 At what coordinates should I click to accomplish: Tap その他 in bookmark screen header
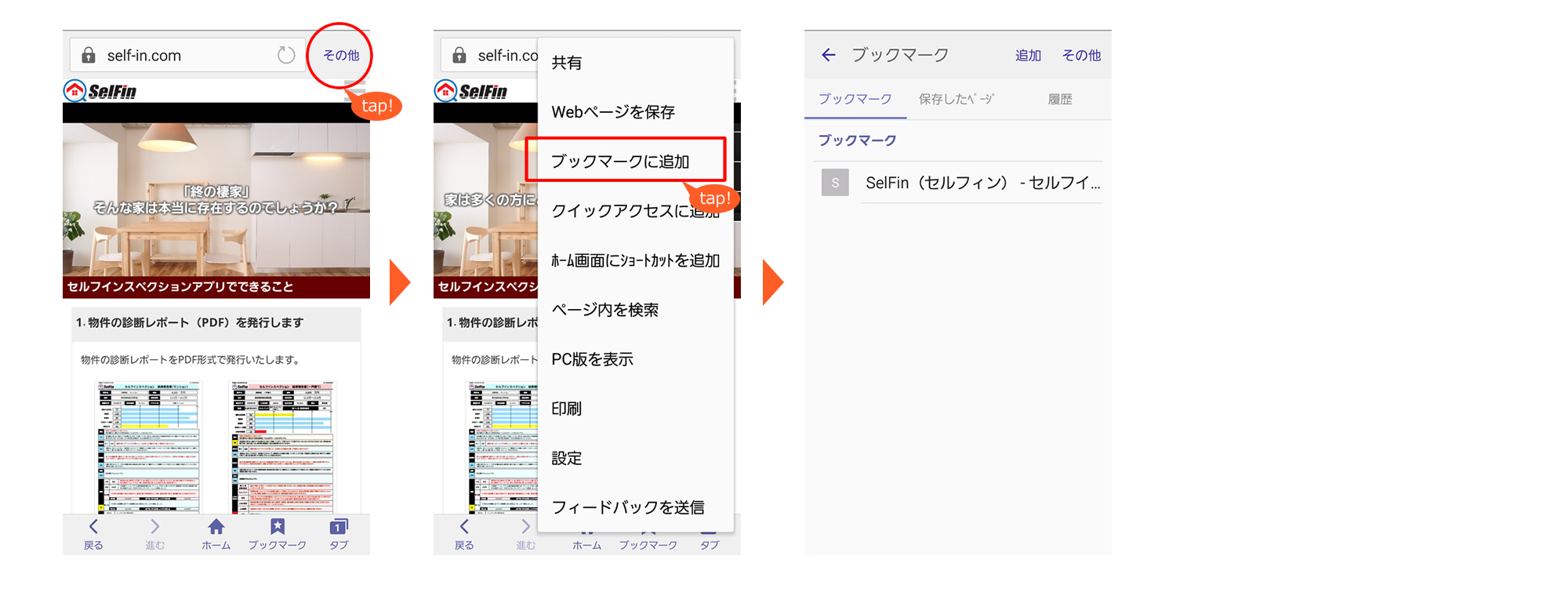point(1081,56)
